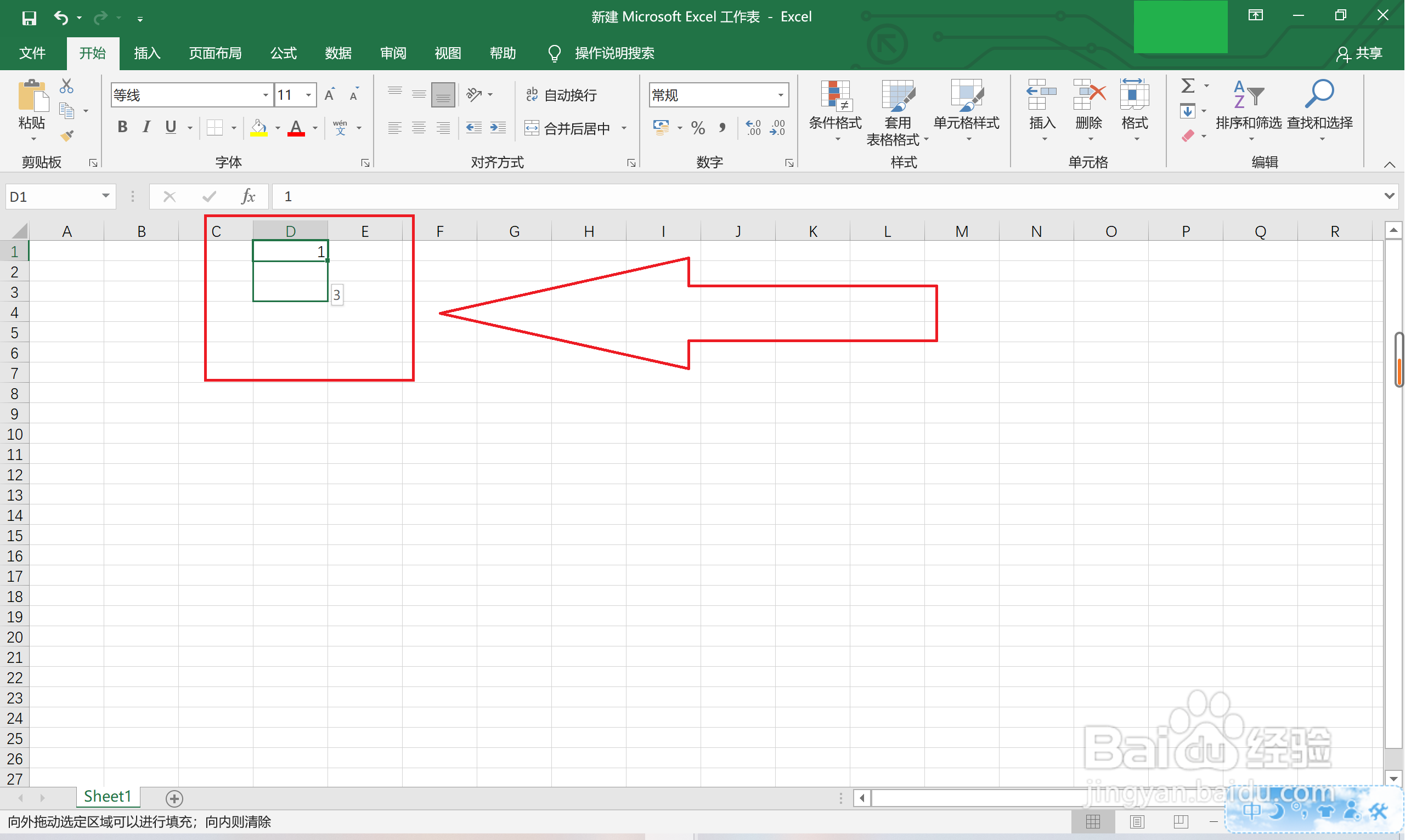Open the 公式 ribbon tab
Viewport: 1411px width, 840px height.
(284, 53)
